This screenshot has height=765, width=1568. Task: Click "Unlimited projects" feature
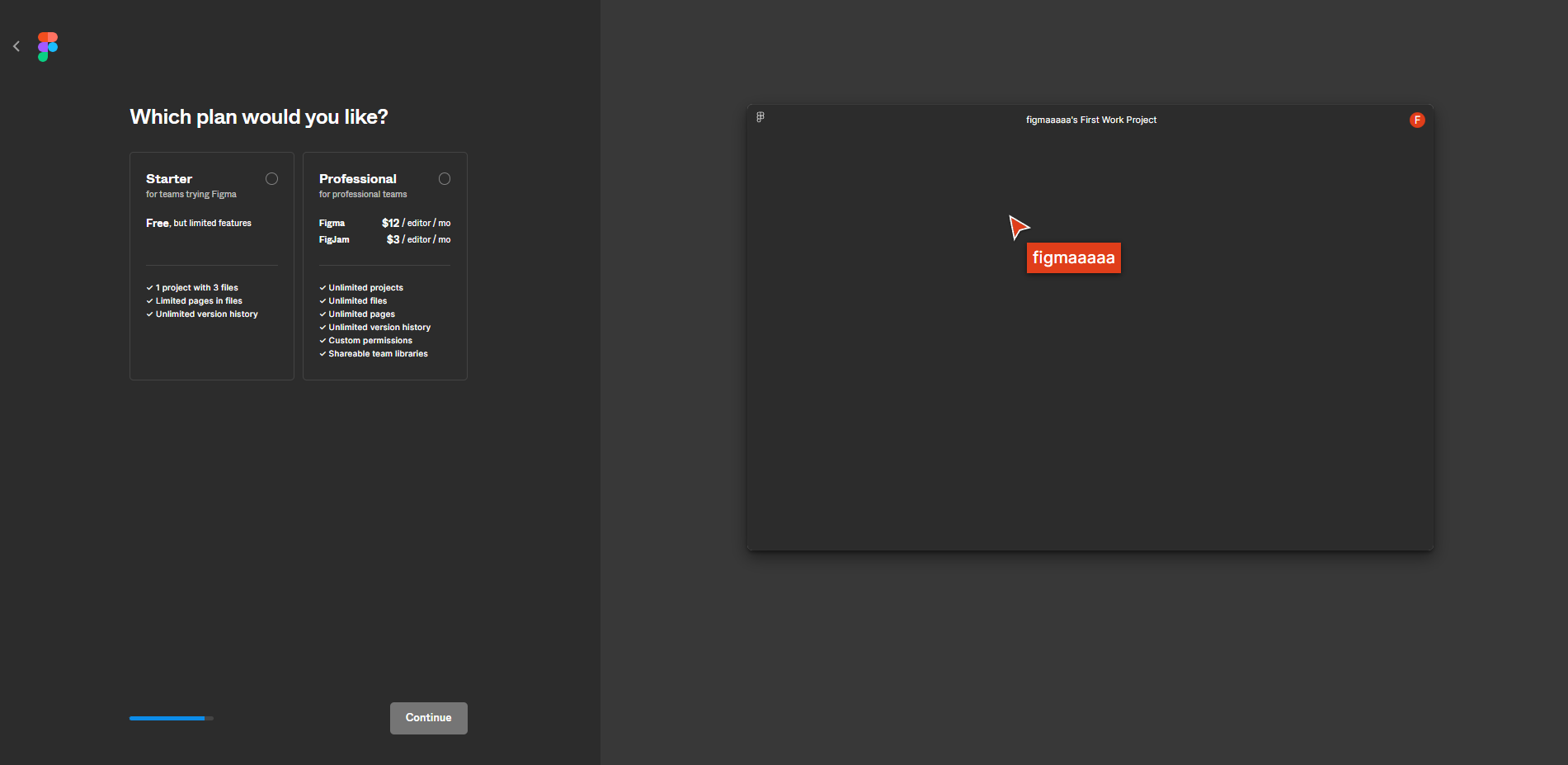[366, 288]
